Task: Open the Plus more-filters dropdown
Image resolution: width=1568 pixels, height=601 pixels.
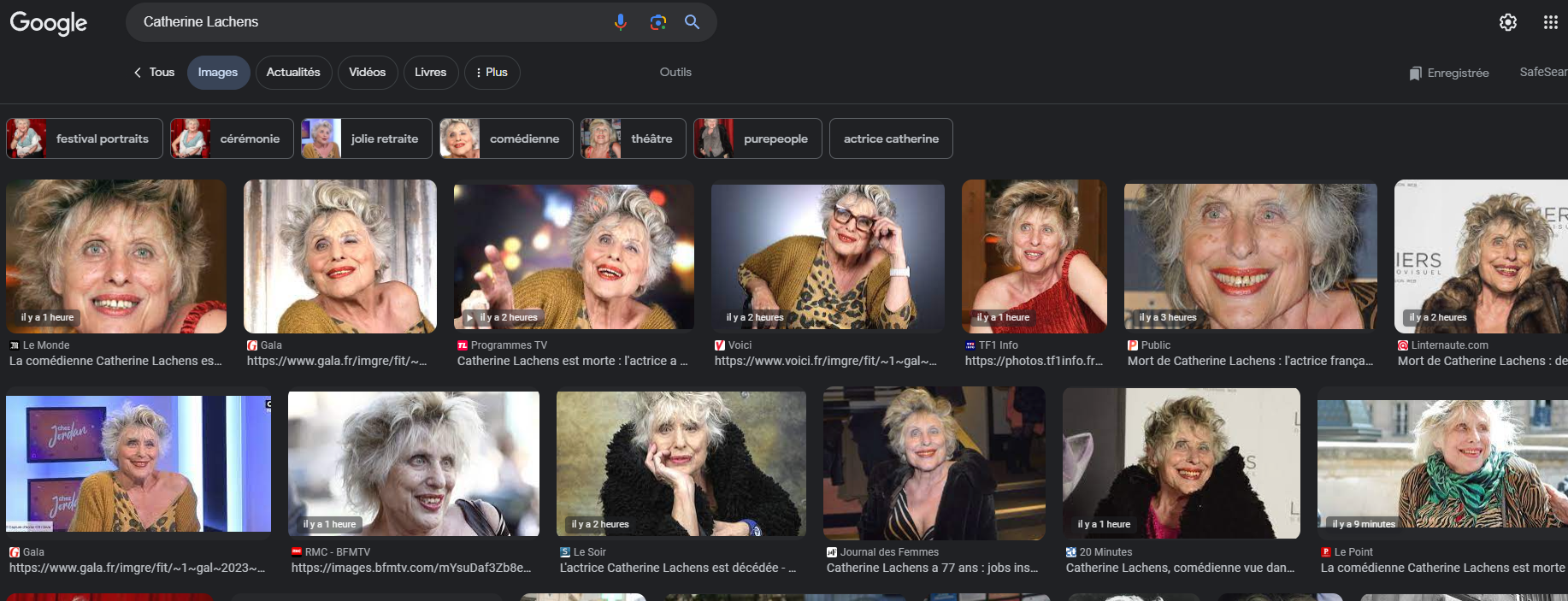Action: point(492,73)
